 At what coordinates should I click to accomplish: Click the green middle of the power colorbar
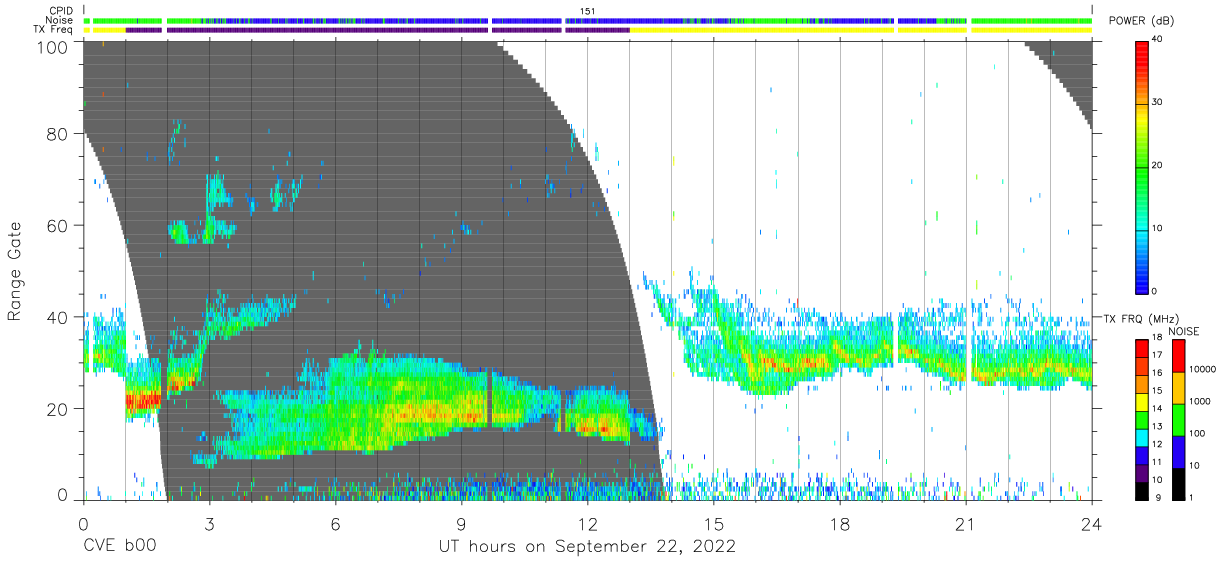(x=1143, y=165)
